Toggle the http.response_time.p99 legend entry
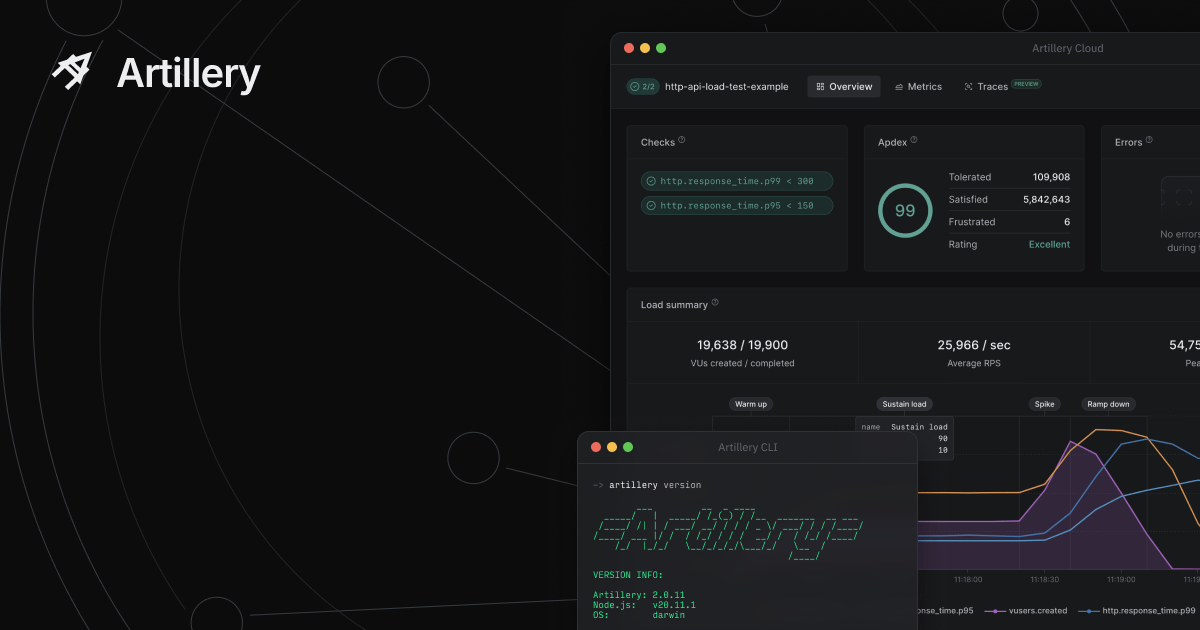The image size is (1200, 630). [1135, 610]
